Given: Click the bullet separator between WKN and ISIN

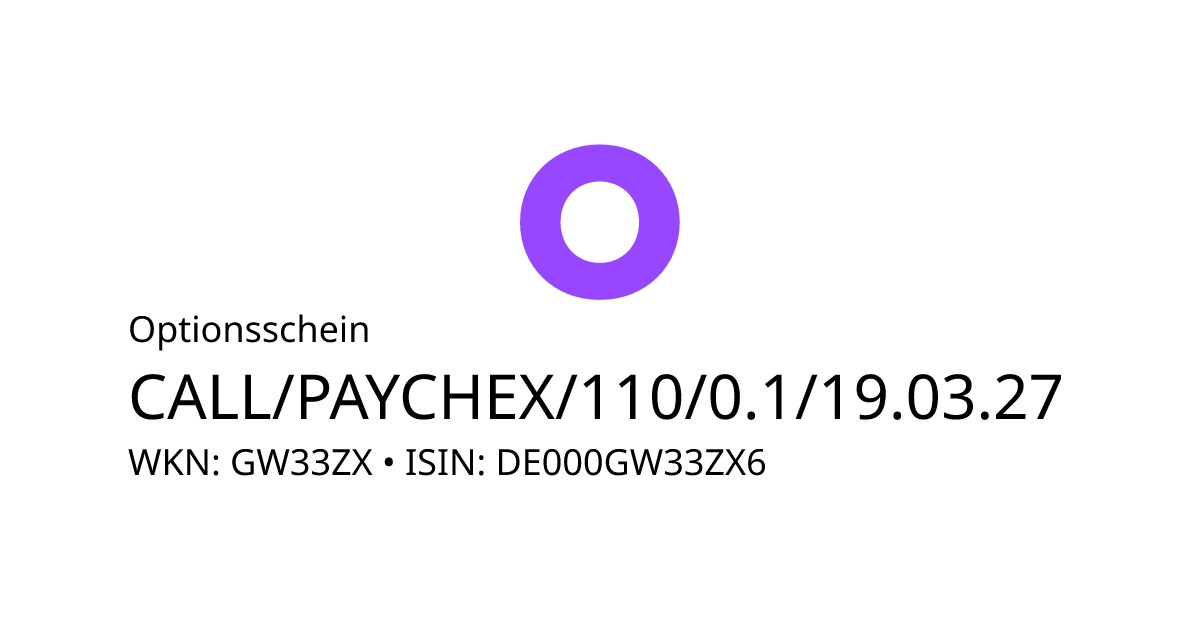Looking at the screenshot, I should point(389,465).
